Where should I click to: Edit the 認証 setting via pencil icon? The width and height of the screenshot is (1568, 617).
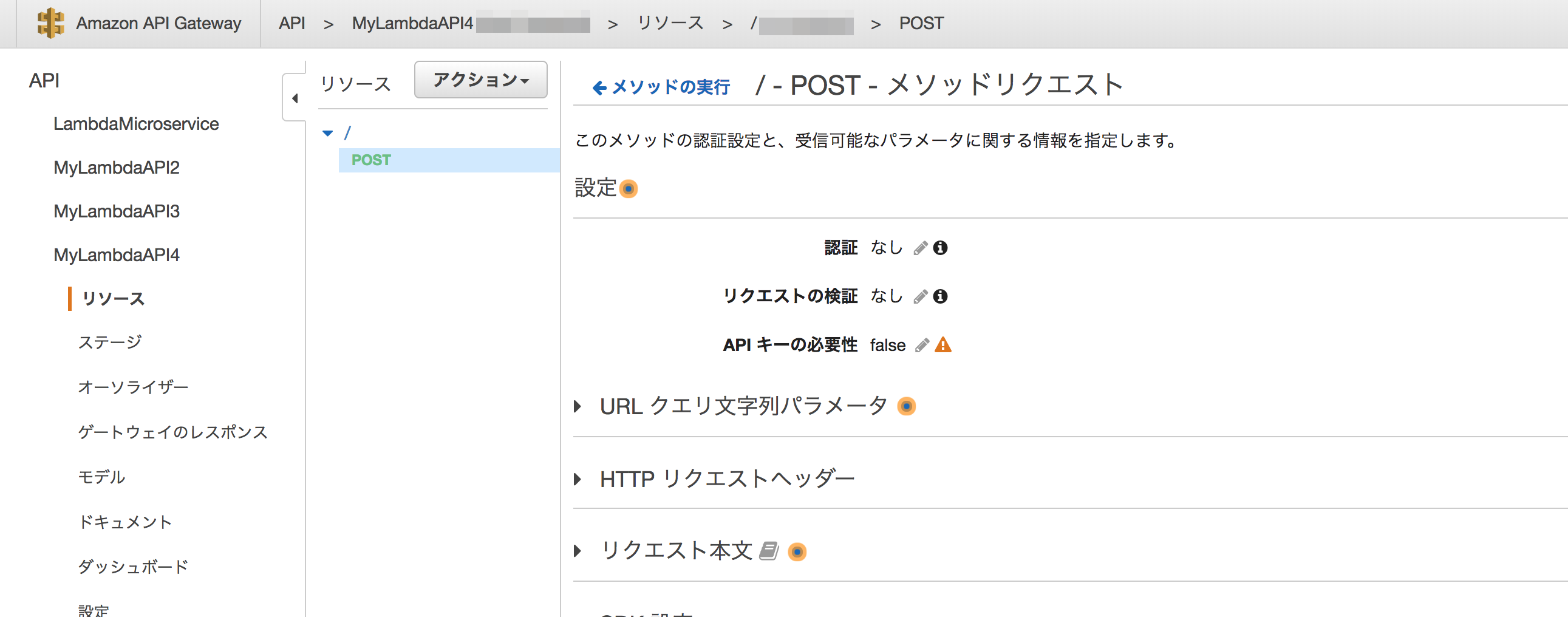click(921, 248)
